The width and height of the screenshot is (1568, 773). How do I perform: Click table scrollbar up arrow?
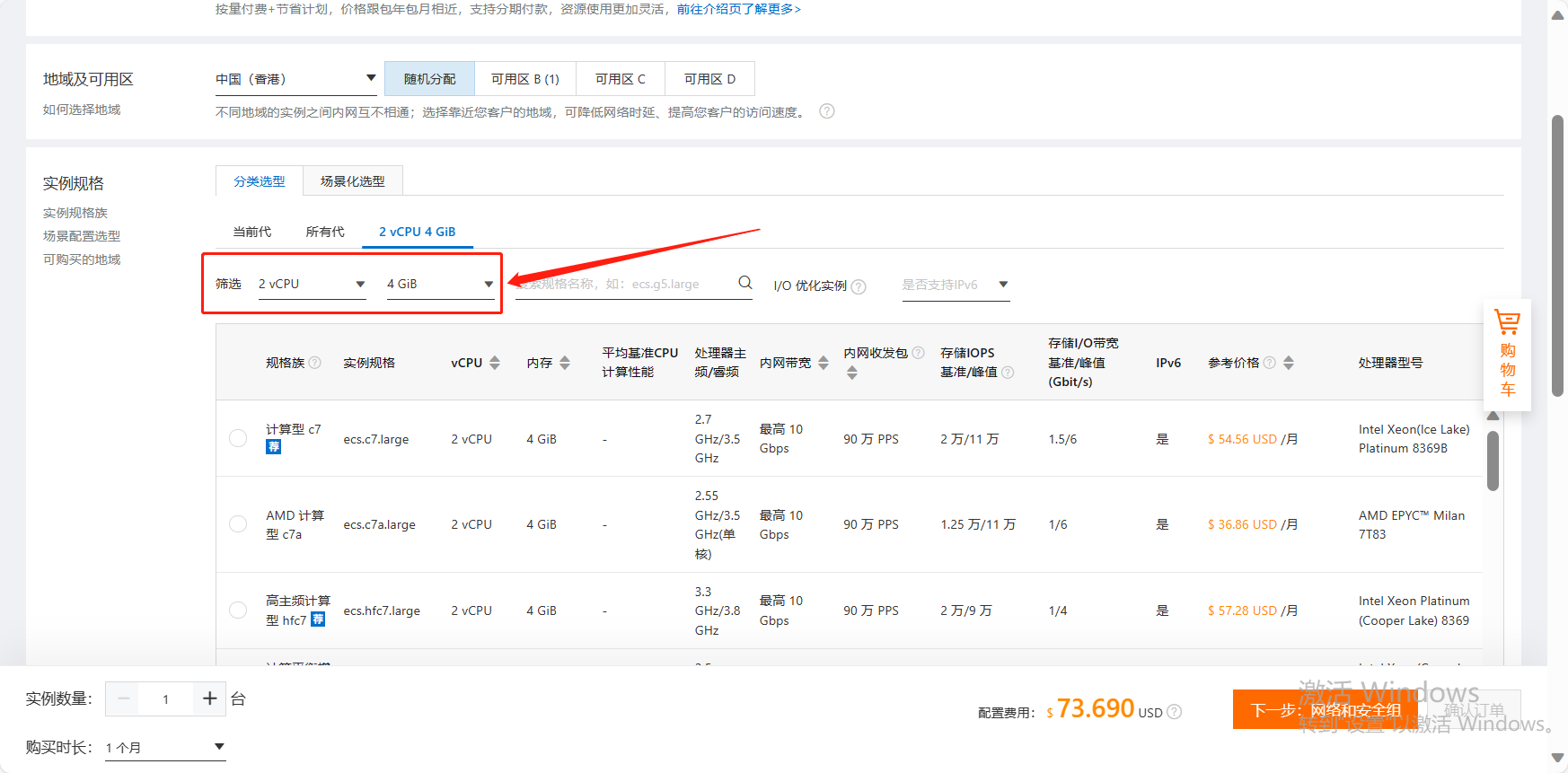1493,416
